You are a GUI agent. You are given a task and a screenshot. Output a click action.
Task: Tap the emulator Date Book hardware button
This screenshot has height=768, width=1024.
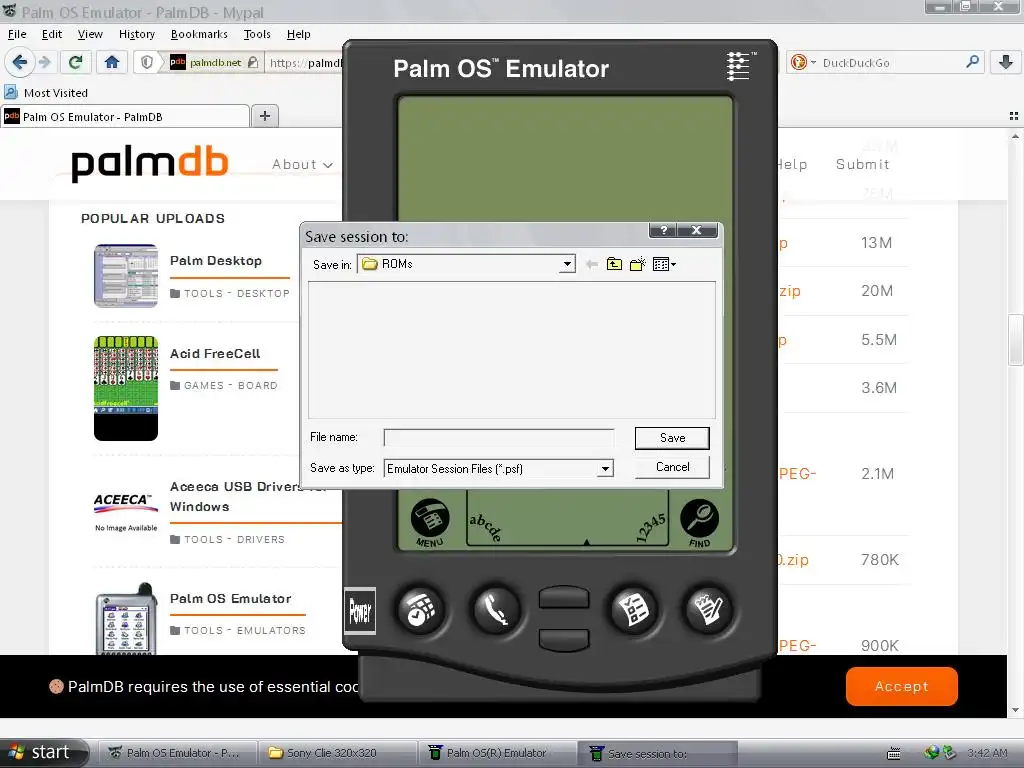421,609
